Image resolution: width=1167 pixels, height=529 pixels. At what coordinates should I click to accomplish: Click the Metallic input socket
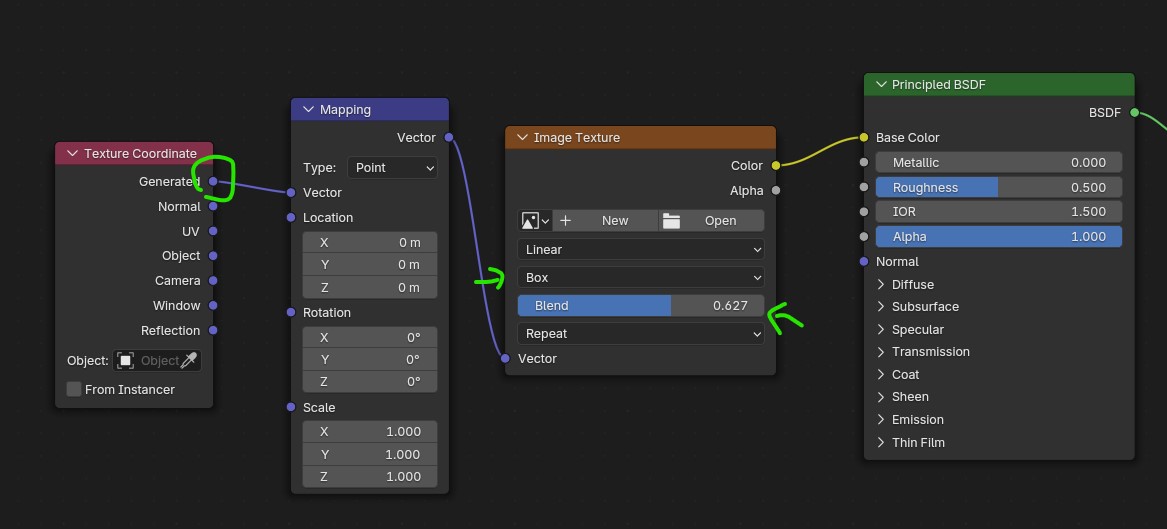point(863,162)
